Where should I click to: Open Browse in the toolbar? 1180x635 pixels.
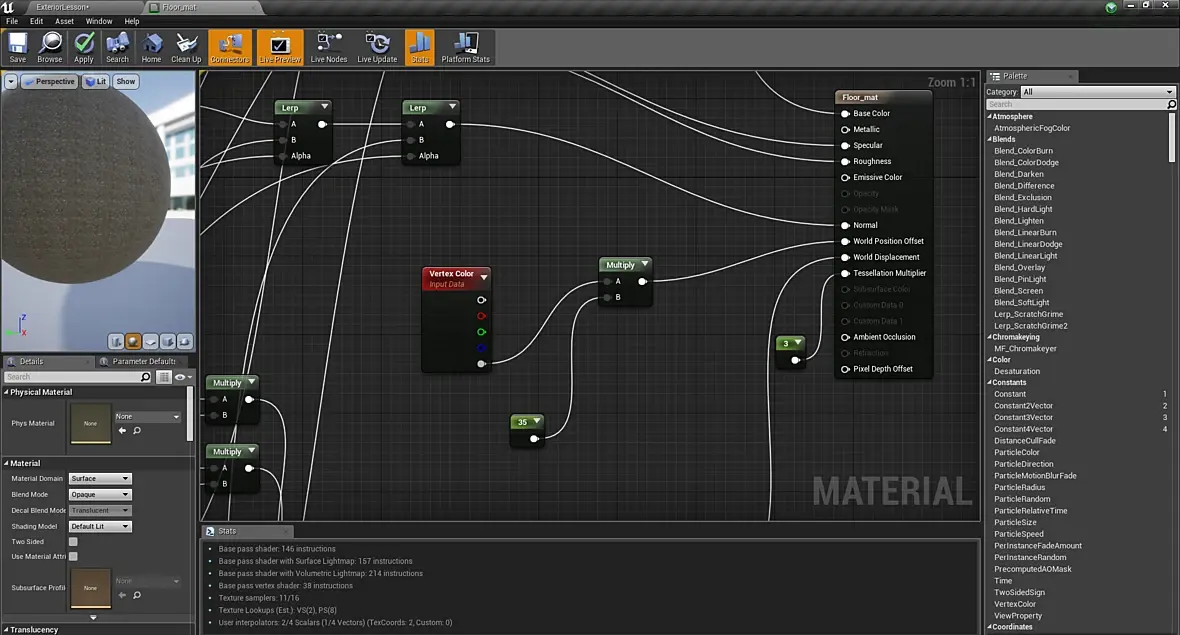coord(50,46)
